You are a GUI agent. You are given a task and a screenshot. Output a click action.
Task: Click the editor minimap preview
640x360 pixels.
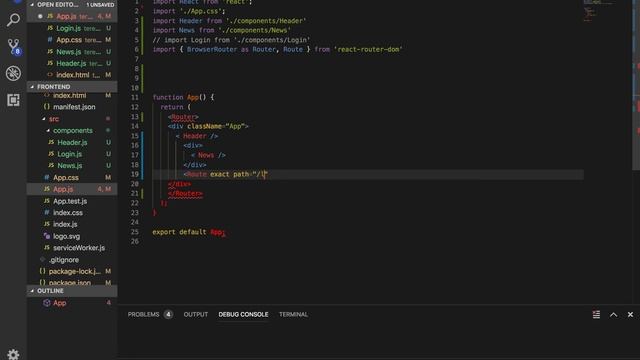598,10
